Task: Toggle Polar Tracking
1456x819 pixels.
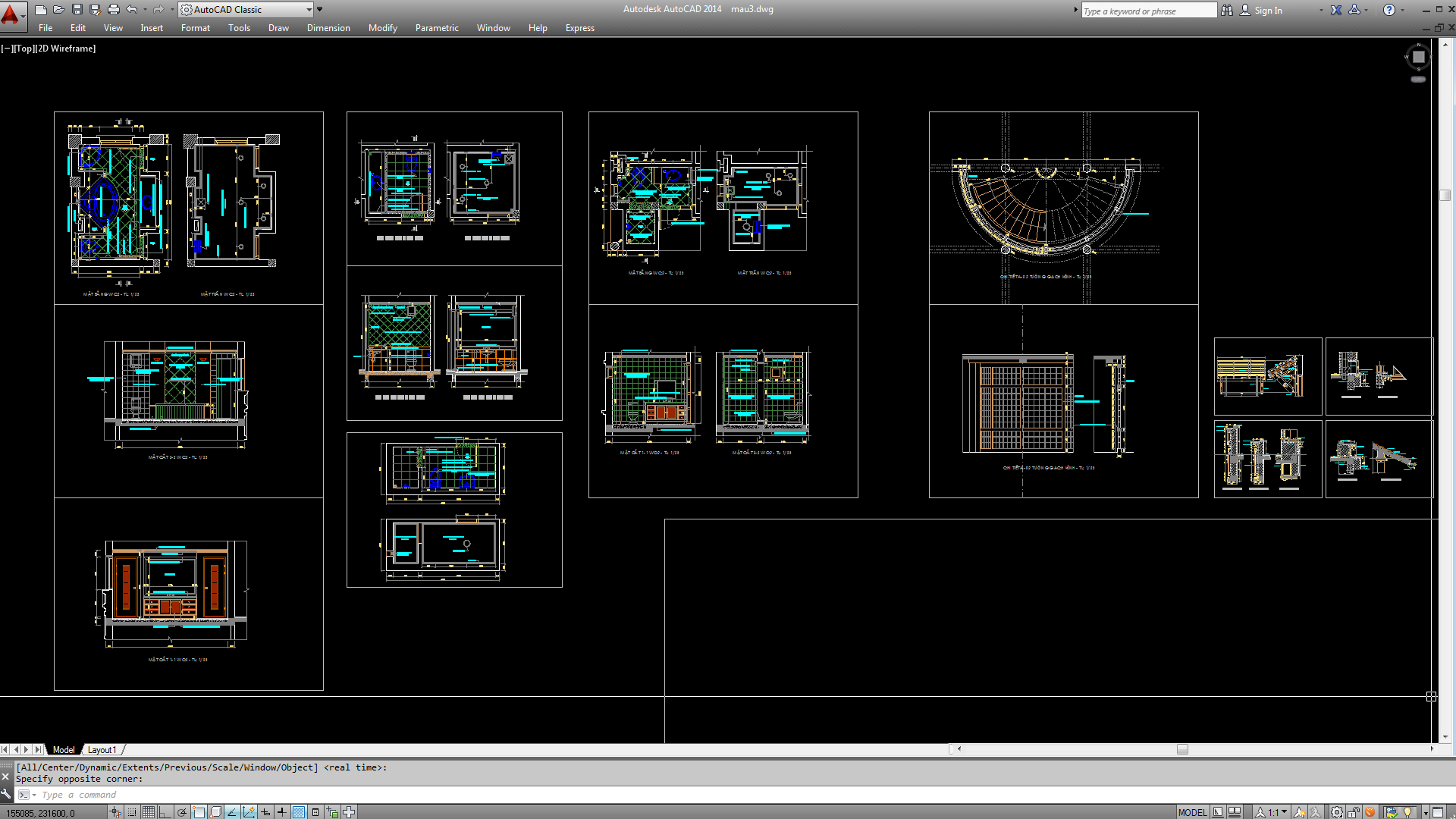Action: (x=183, y=811)
